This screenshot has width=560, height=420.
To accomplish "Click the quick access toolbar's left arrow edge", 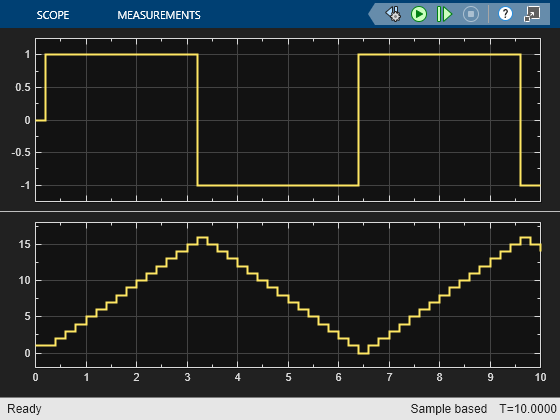I will pos(372,14).
